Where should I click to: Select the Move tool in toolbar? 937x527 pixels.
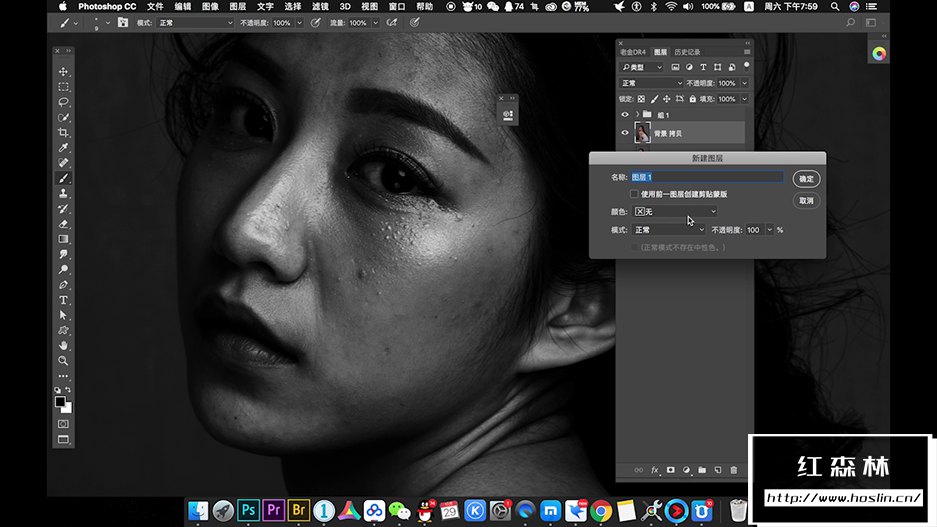click(63, 72)
